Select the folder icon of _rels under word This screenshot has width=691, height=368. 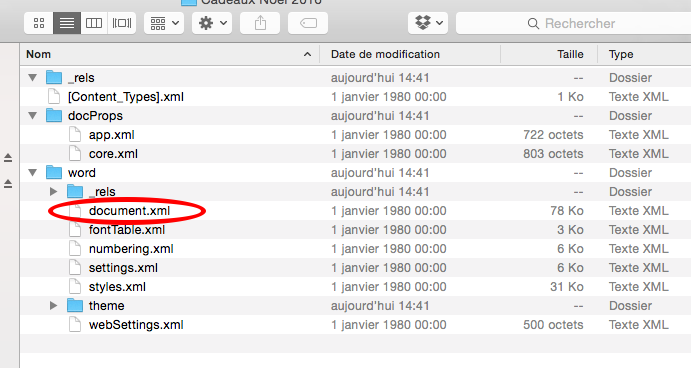pyautogui.click(x=75, y=191)
